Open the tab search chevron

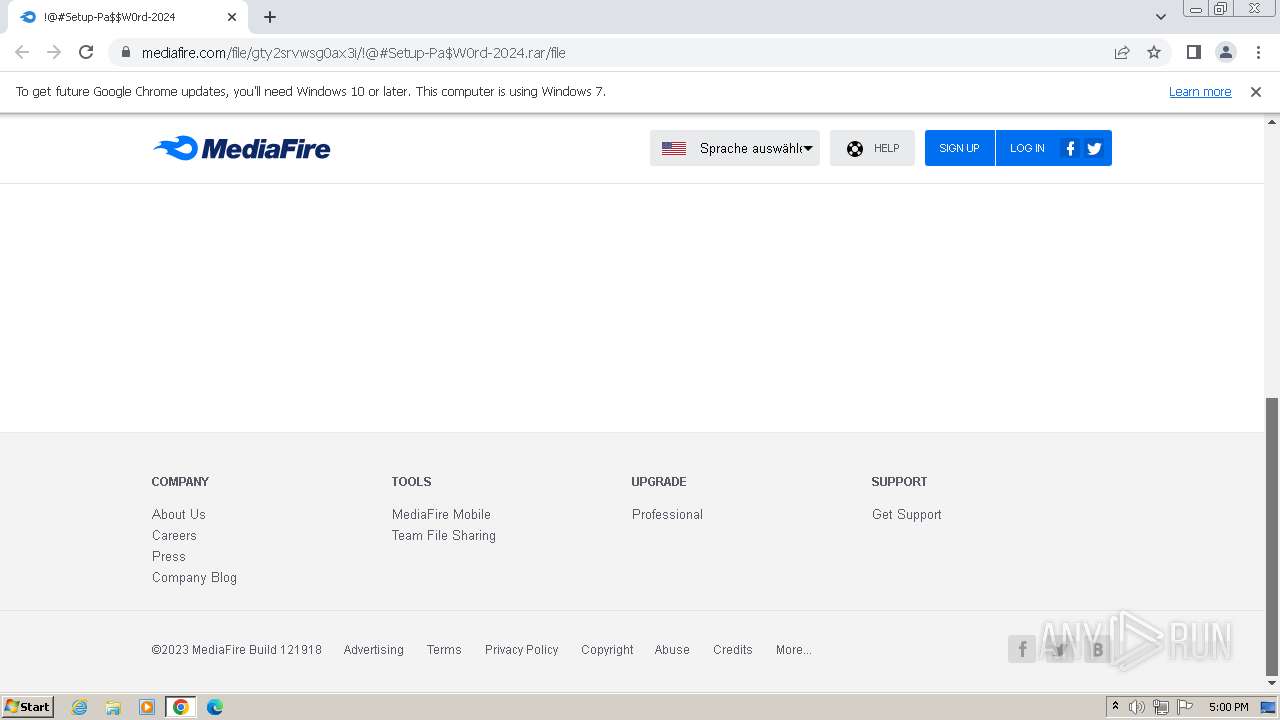pos(1161,17)
